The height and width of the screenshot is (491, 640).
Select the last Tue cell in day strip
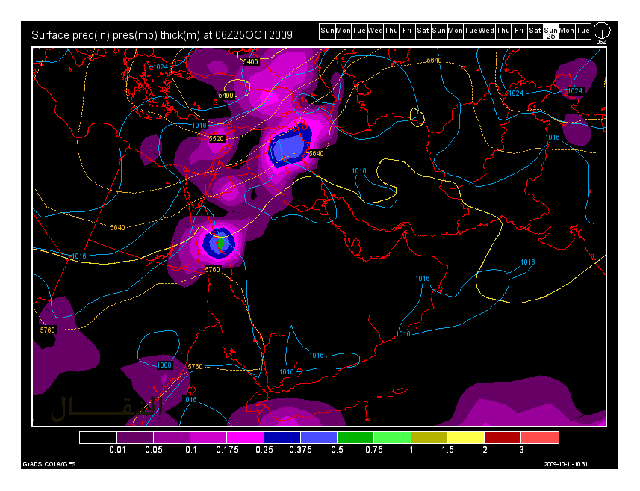(583, 31)
